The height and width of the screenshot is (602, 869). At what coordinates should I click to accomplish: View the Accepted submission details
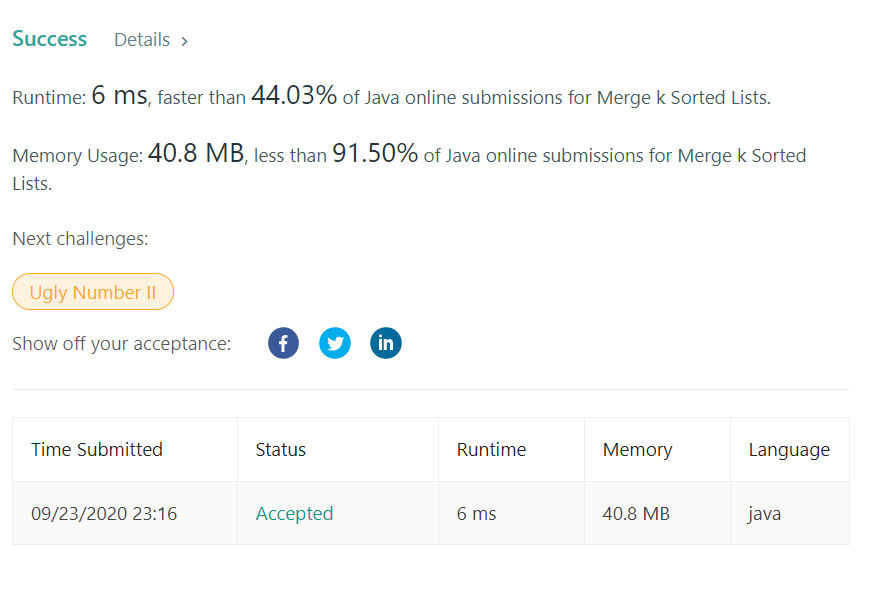[x=294, y=513]
